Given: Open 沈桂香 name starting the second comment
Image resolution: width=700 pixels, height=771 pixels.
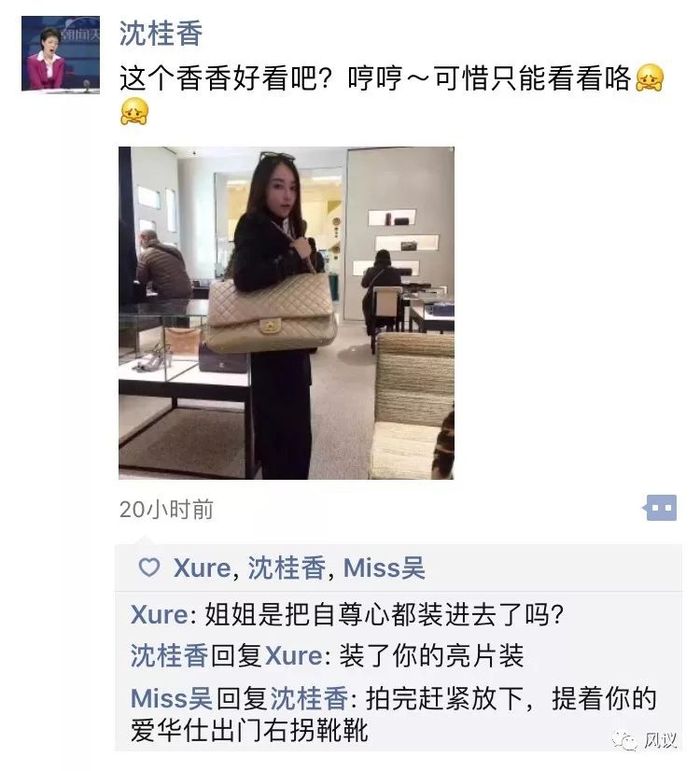Looking at the screenshot, I should click(x=170, y=656).
